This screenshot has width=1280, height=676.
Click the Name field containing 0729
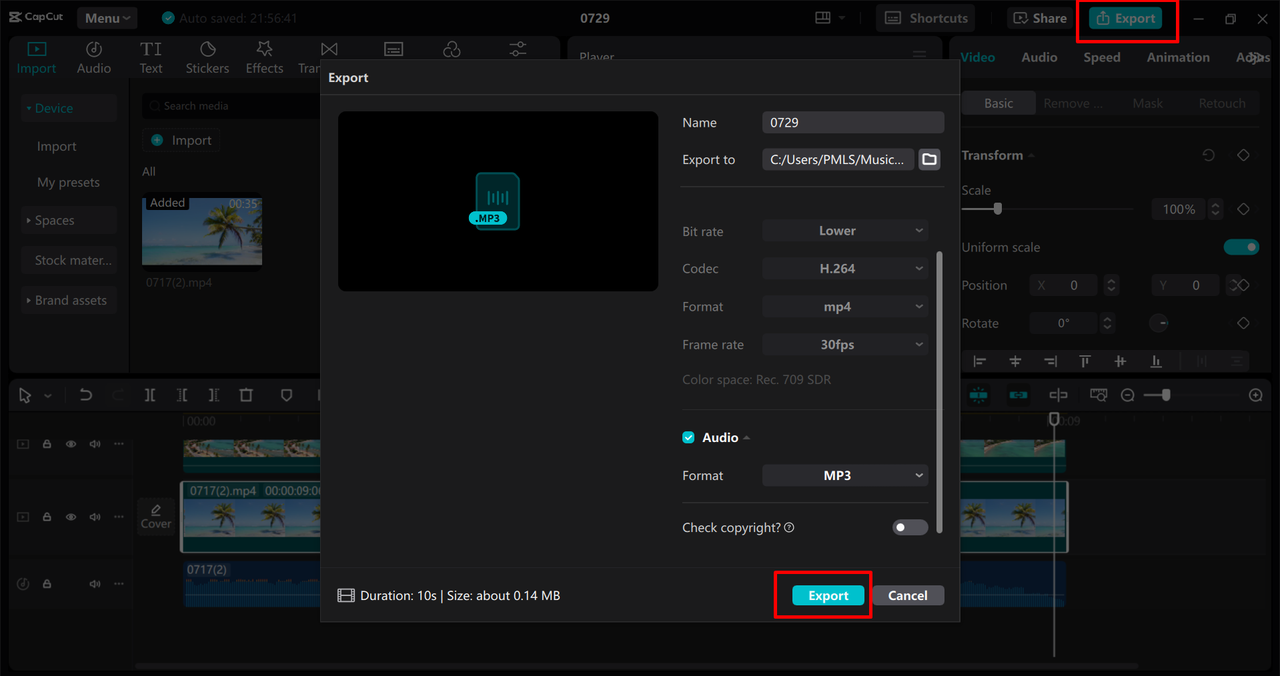point(853,122)
